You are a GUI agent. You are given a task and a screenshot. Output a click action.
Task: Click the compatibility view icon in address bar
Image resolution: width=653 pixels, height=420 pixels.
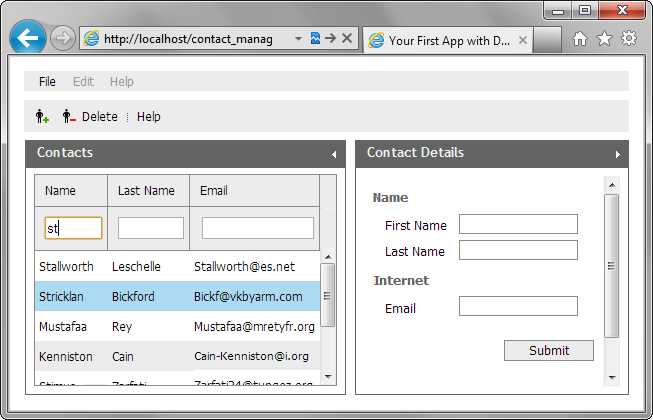315,38
